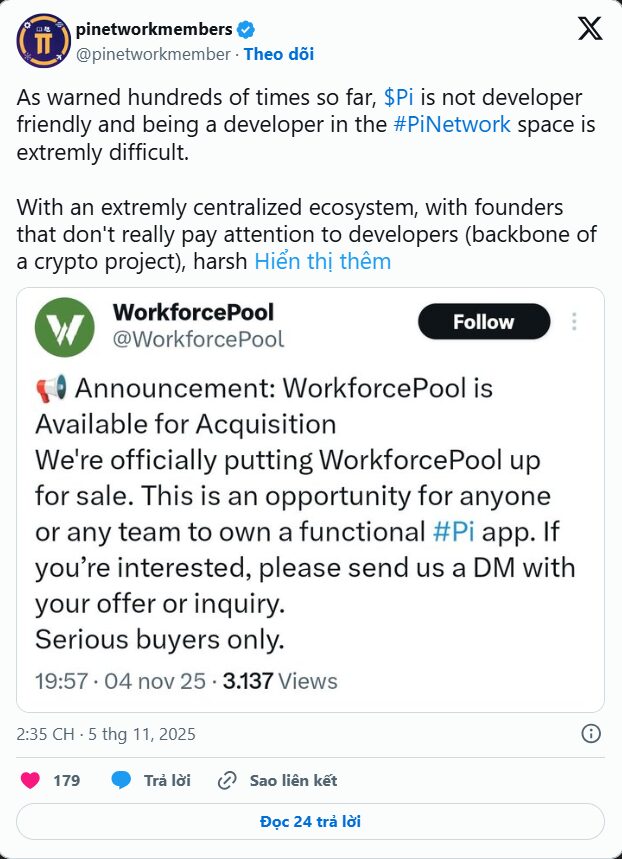Click Đọc 24 trả lời button
622x859 pixels.
pos(310,822)
